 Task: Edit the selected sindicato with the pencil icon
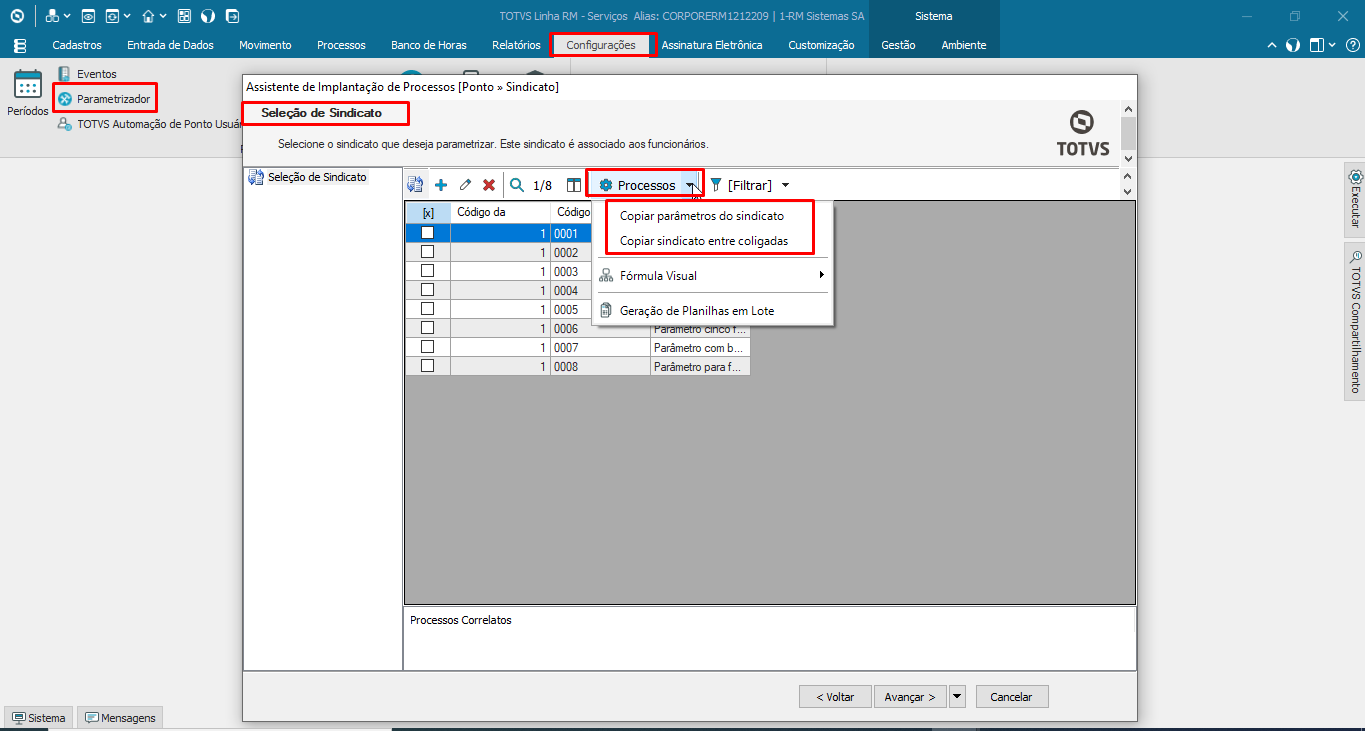465,185
